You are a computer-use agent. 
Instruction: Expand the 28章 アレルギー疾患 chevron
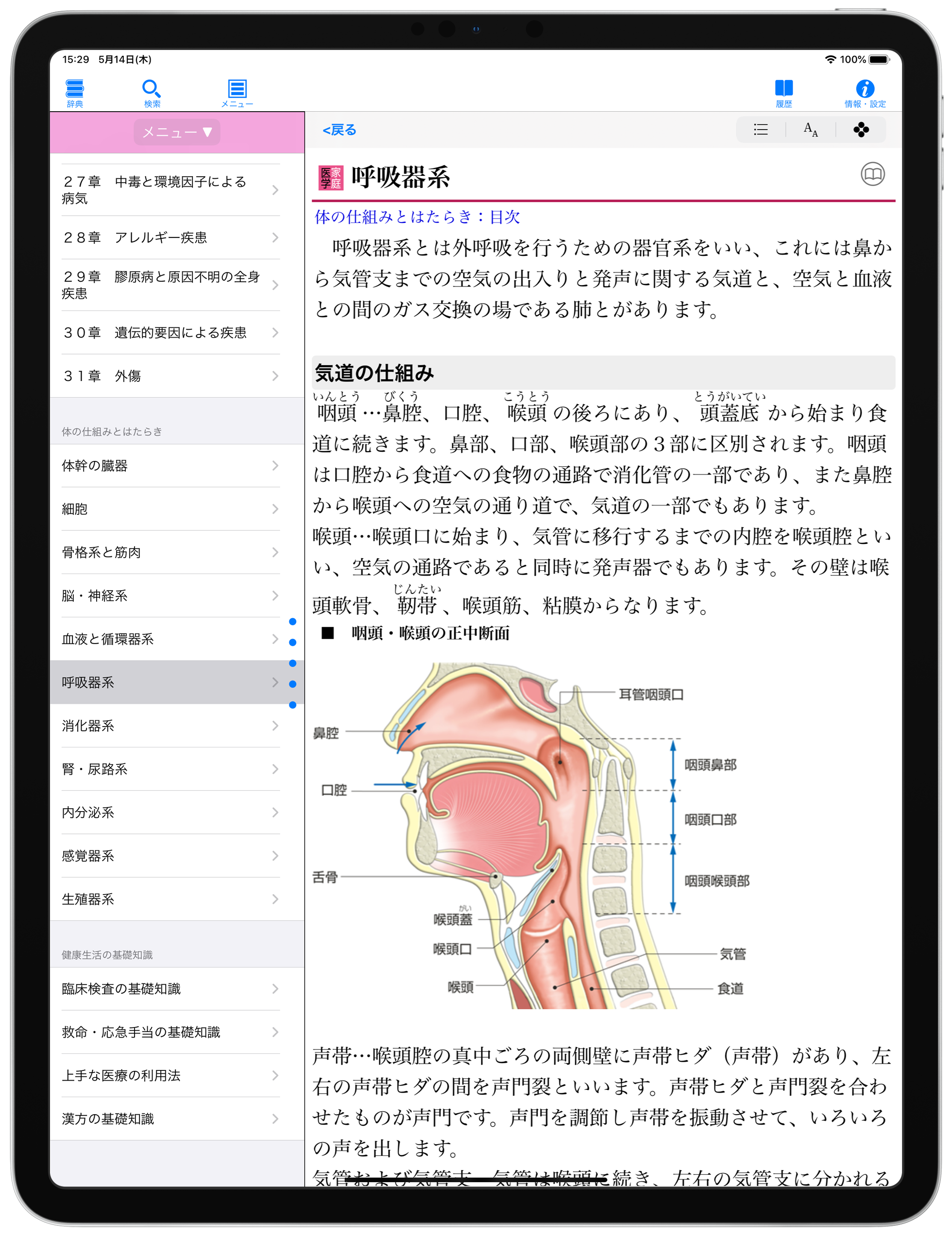pos(275,237)
